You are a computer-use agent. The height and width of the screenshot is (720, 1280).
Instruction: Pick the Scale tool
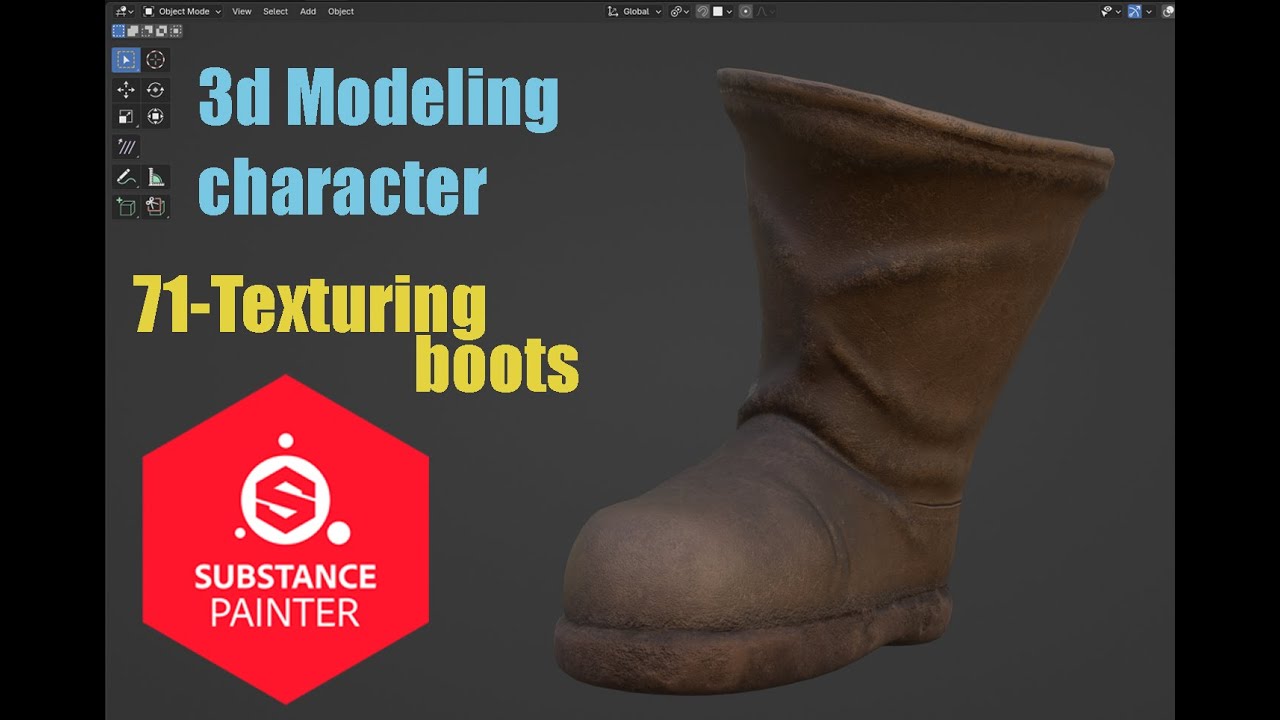pos(125,117)
